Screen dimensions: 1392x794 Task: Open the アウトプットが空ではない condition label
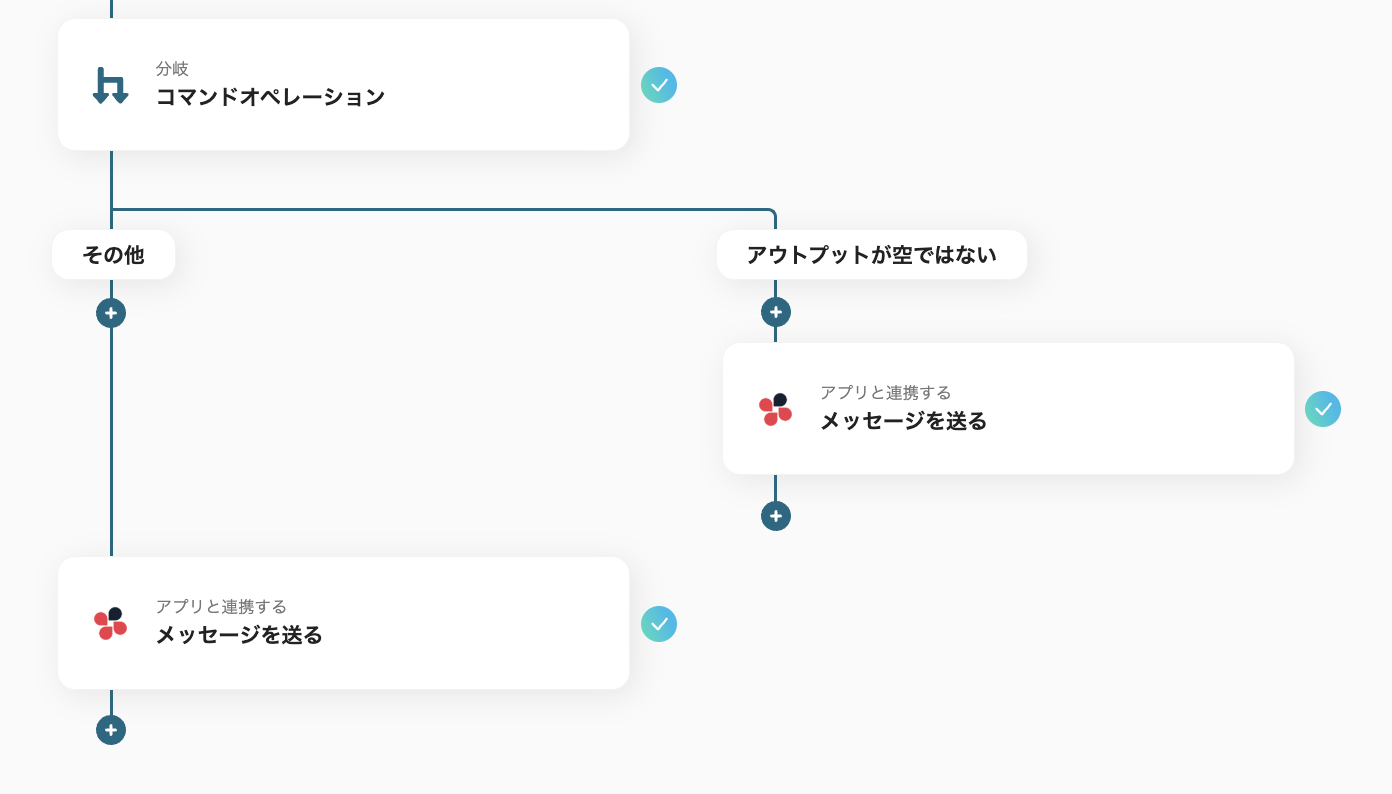pos(871,254)
